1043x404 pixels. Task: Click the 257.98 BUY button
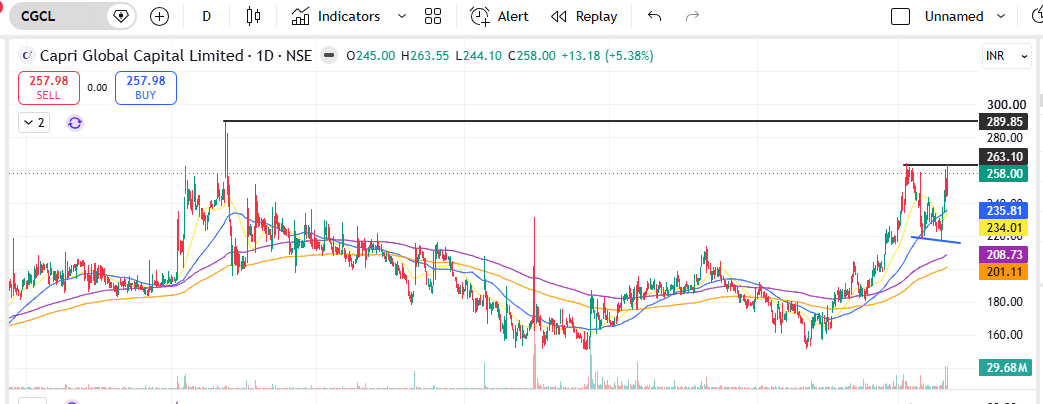pyautogui.click(x=146, y=88)
